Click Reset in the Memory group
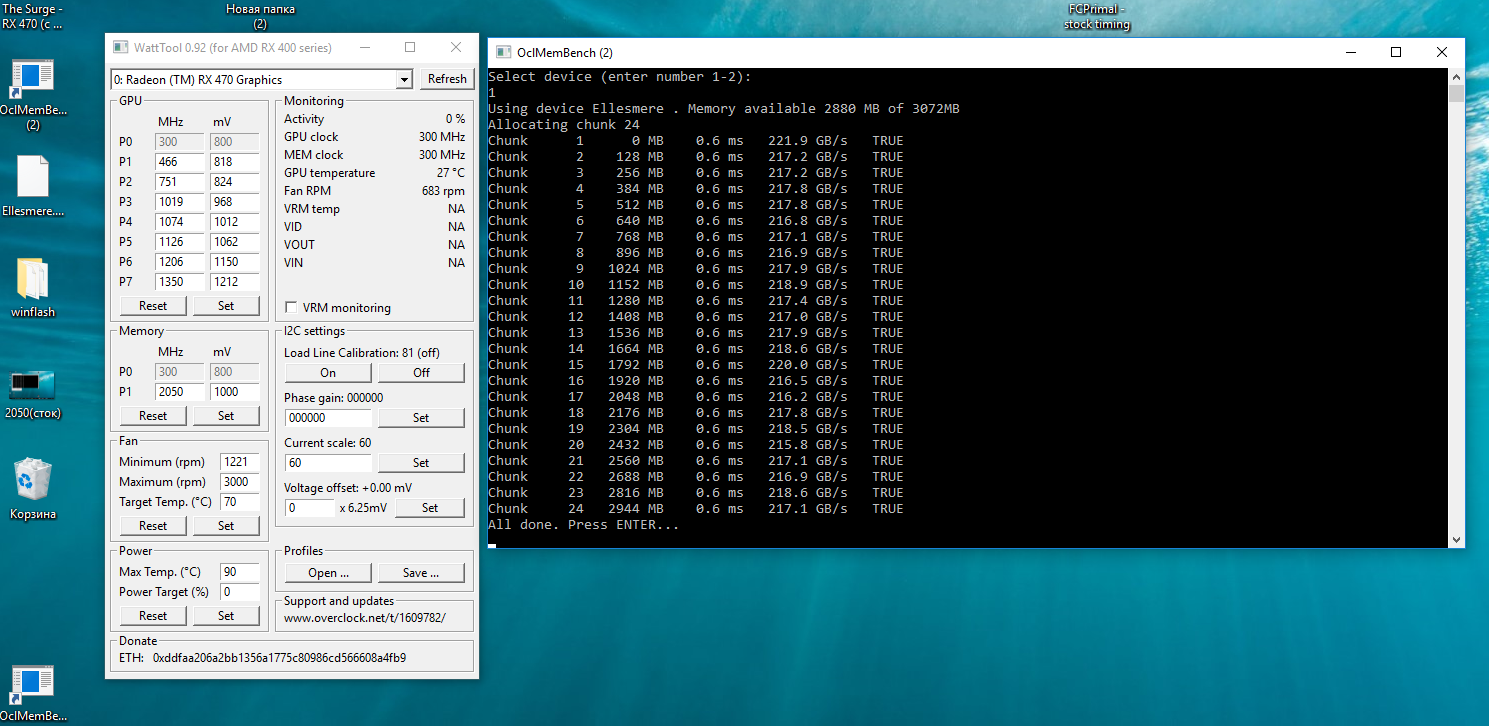Screen dimensions: 1489x726 153,416
